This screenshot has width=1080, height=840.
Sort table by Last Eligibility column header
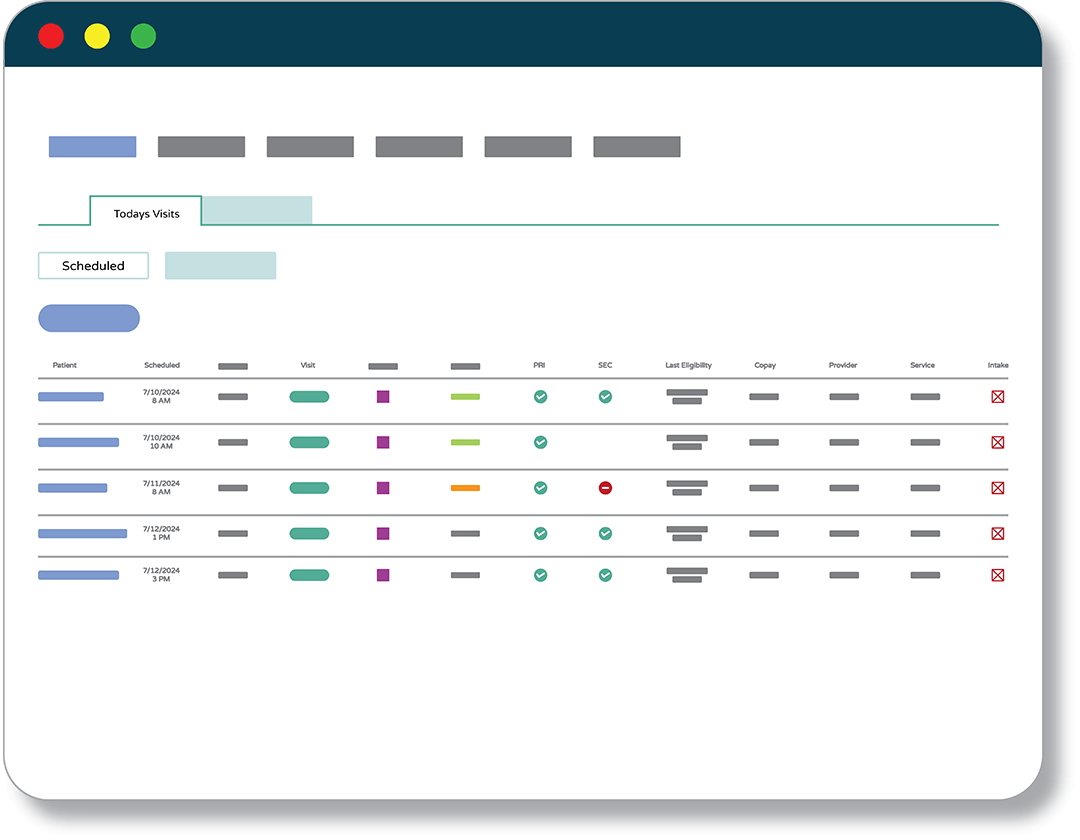688,365
